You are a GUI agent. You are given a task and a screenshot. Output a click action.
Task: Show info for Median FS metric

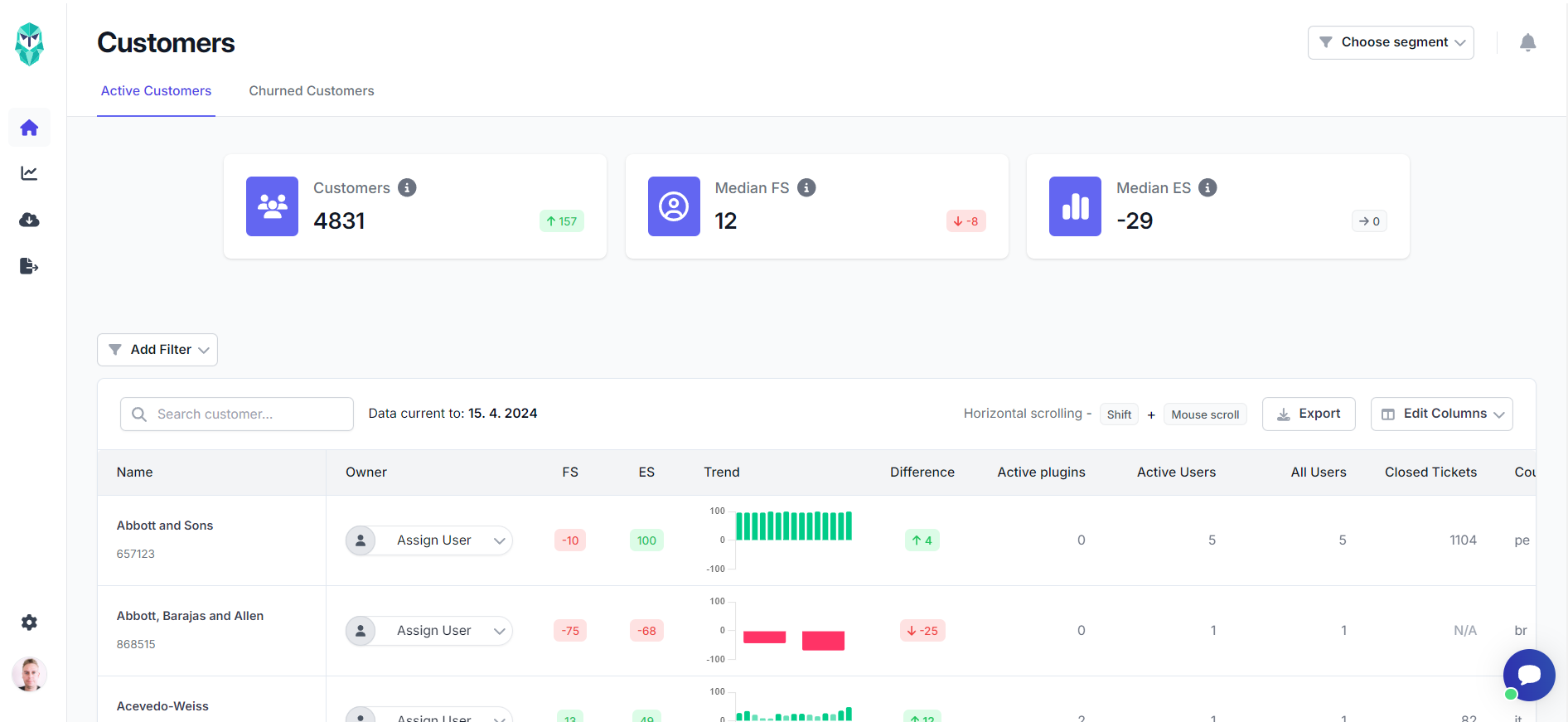click(806, 188)
